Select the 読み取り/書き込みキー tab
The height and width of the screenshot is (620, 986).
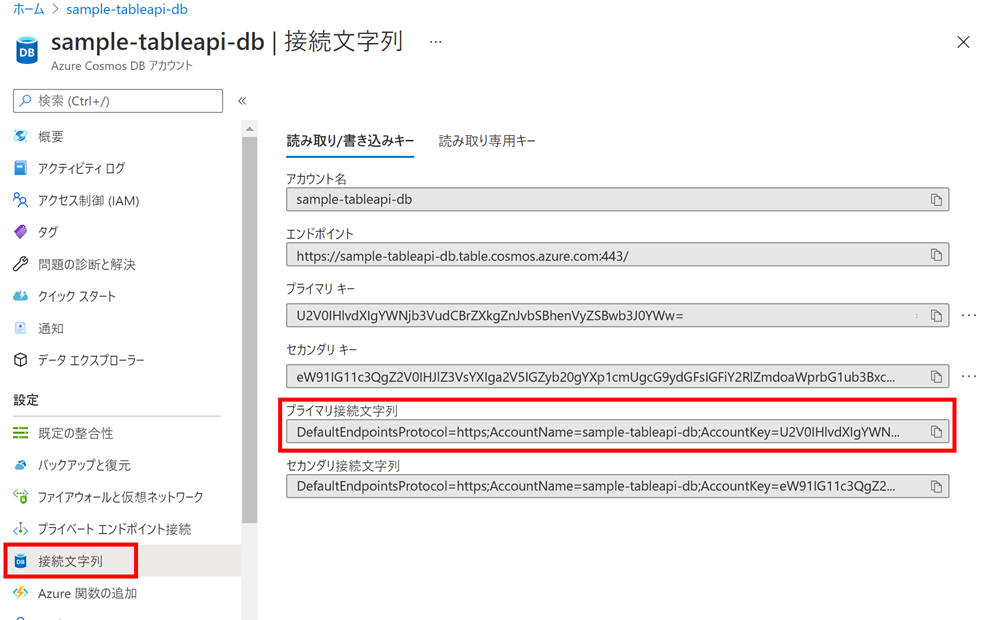coord(350,142)
